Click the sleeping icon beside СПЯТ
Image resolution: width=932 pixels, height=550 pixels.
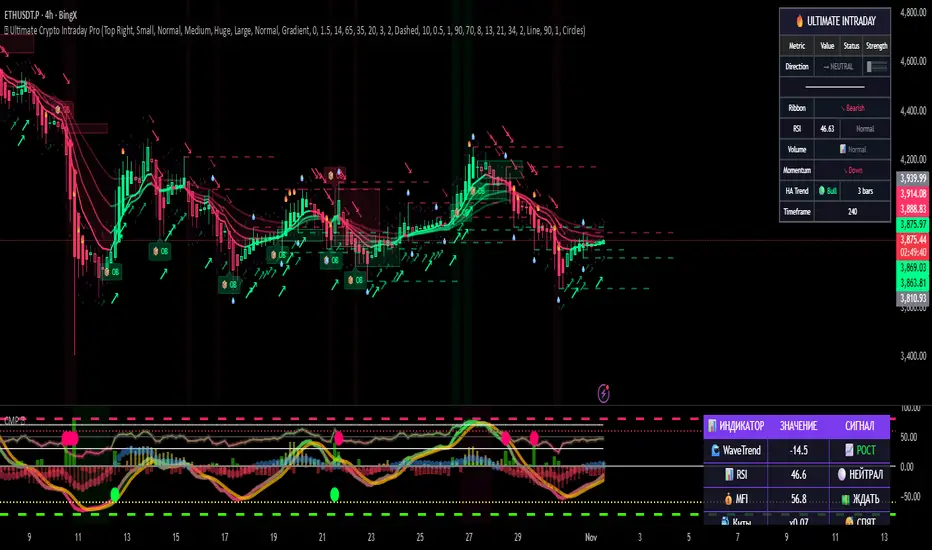pos(849,521)
